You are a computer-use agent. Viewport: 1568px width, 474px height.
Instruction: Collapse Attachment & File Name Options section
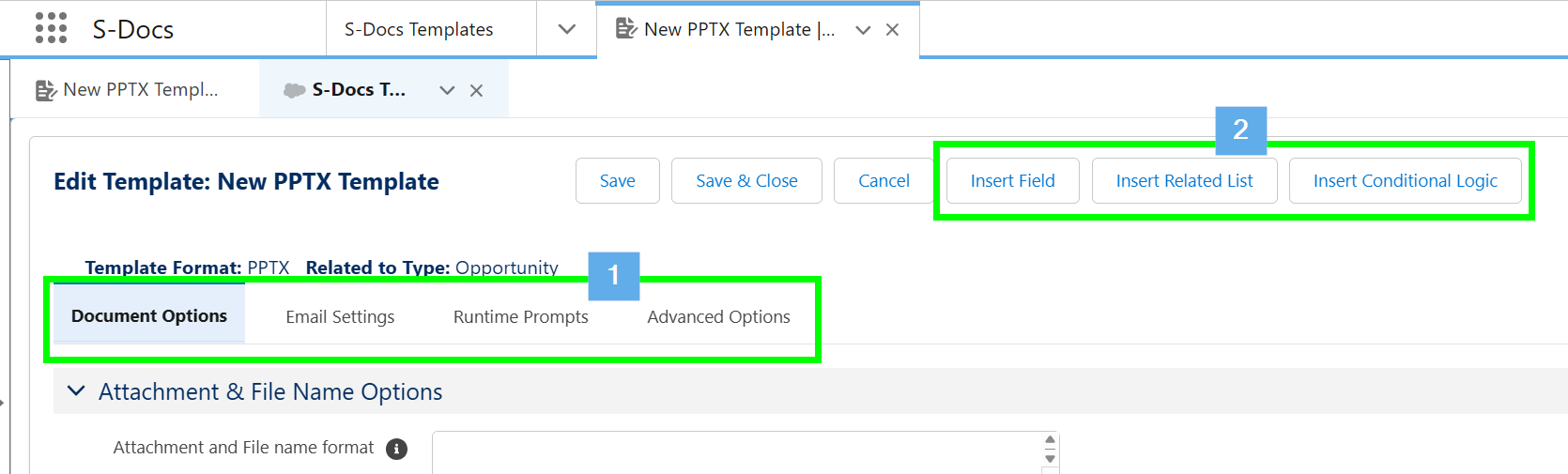point(77,390)
